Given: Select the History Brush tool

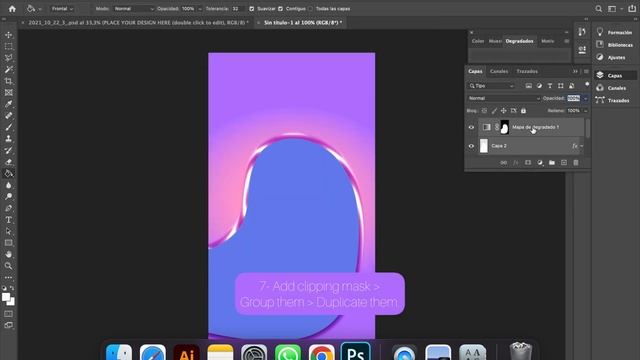Looking at the screenshot, I should 9,151.
